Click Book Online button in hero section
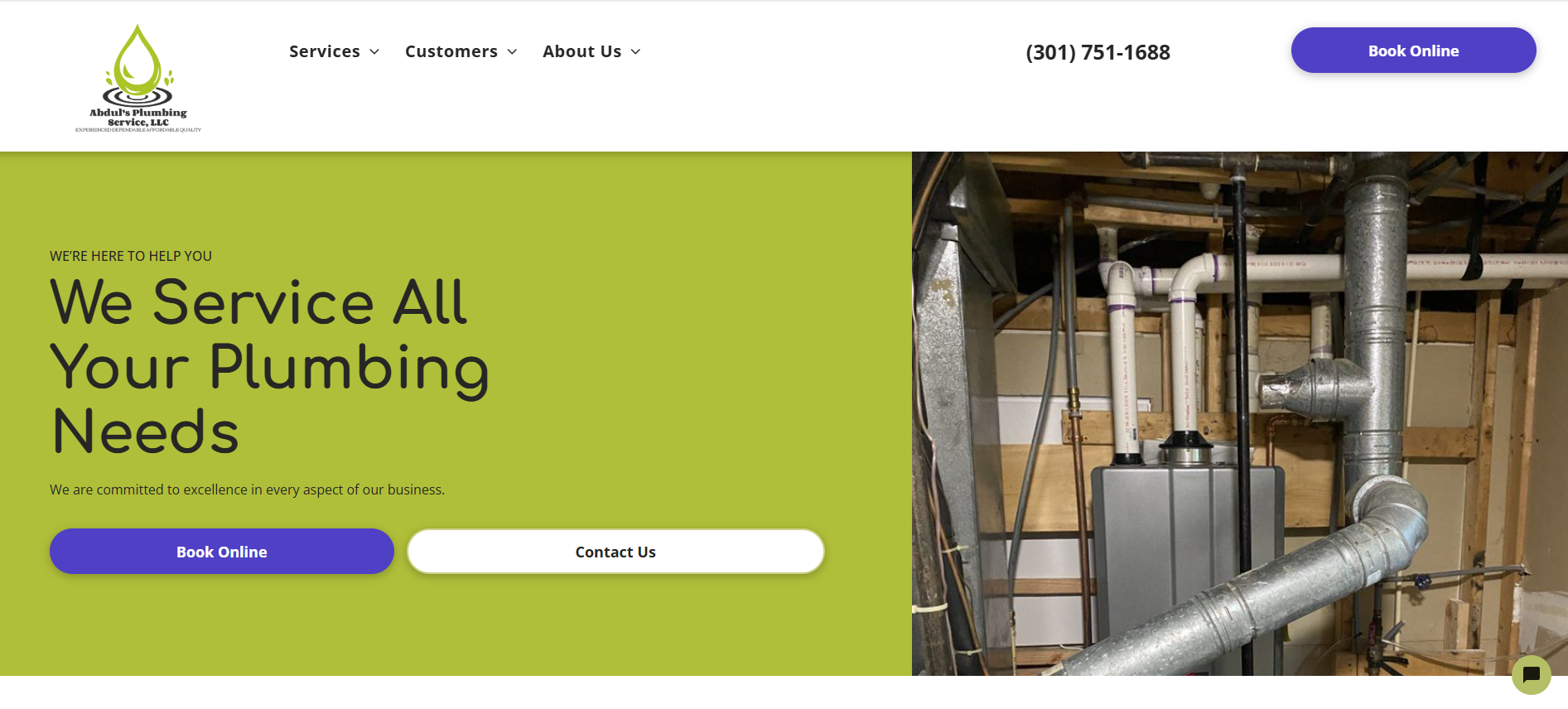This screenshot has width=1568, height=709. [222, 552]
